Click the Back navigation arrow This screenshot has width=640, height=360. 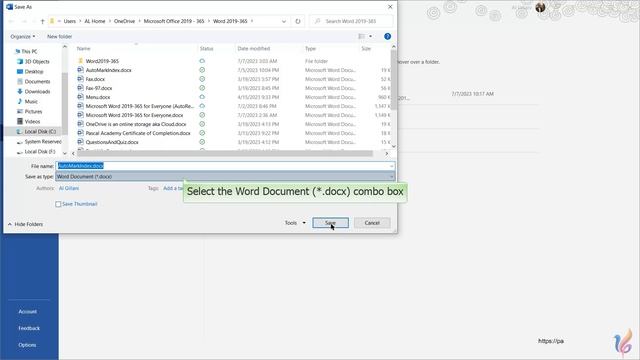pyautogui.click(x=11, y=21)
